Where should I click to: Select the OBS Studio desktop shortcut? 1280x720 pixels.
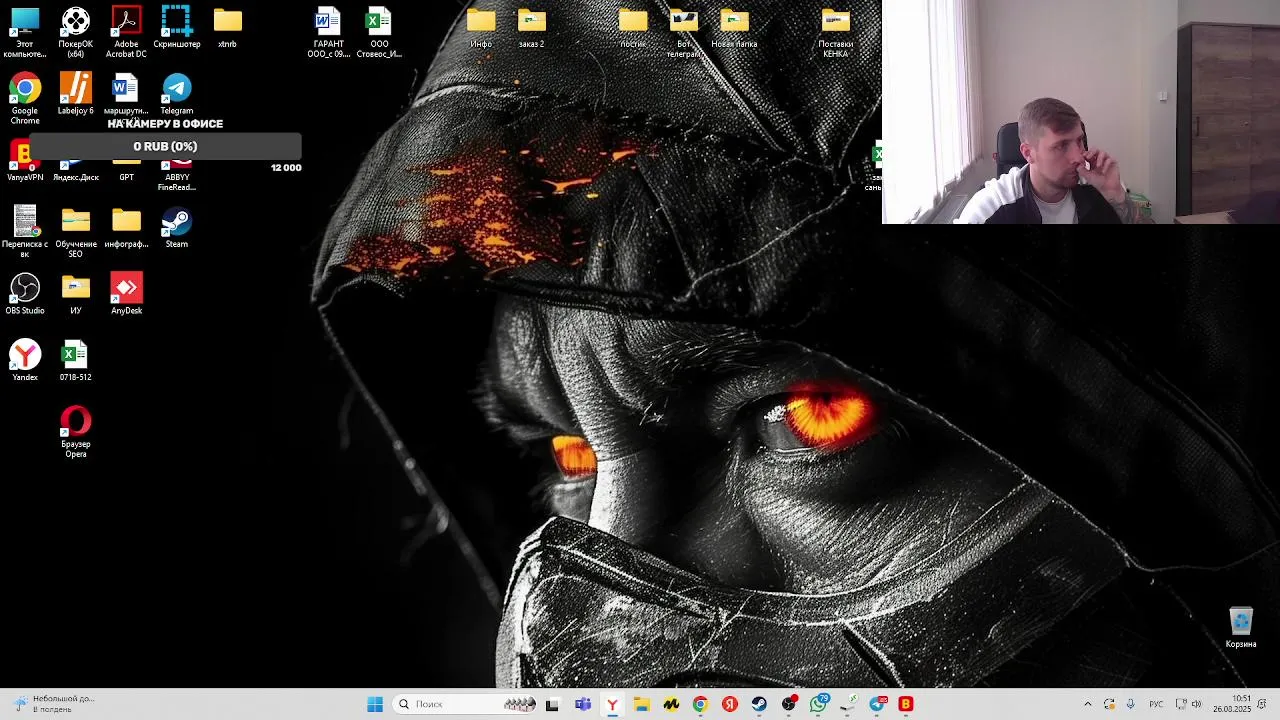point(25,293)
